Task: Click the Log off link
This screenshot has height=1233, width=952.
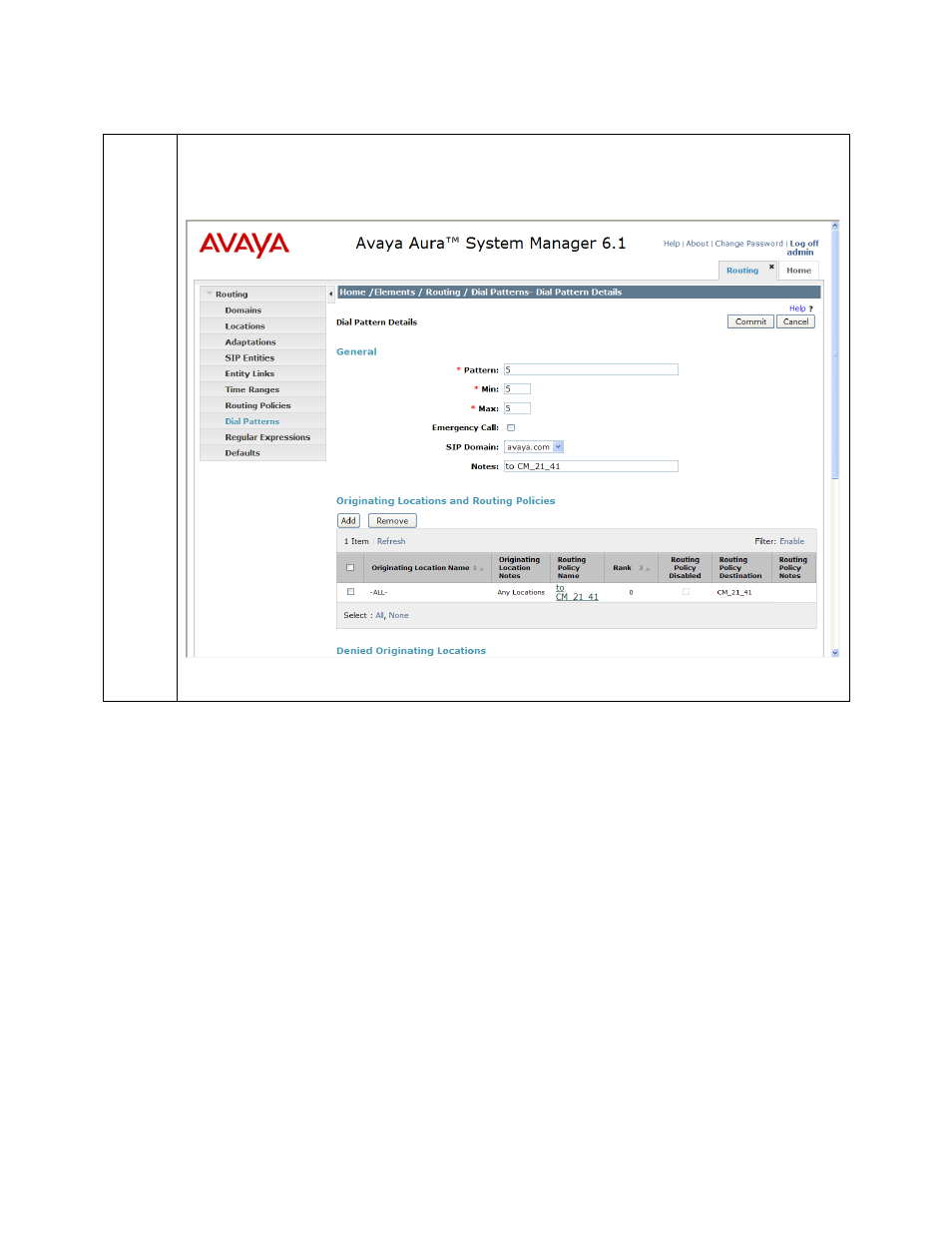Action: click(x=804, y=244)
